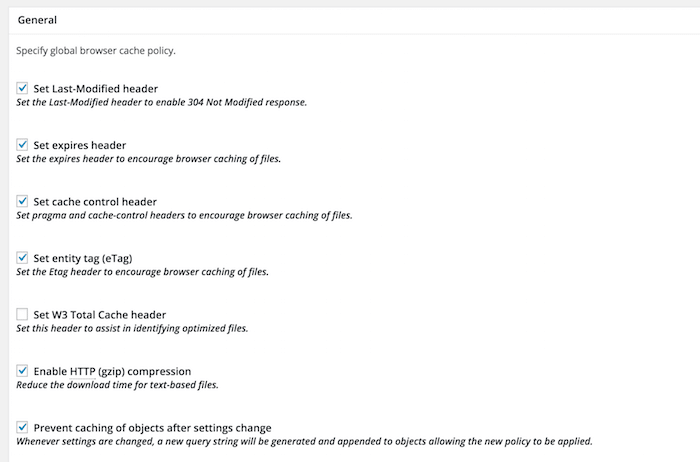The width and height of the screenshot is (700, 462).
Task: Click the 304 Not Modified description line
Action: (161, 102)
